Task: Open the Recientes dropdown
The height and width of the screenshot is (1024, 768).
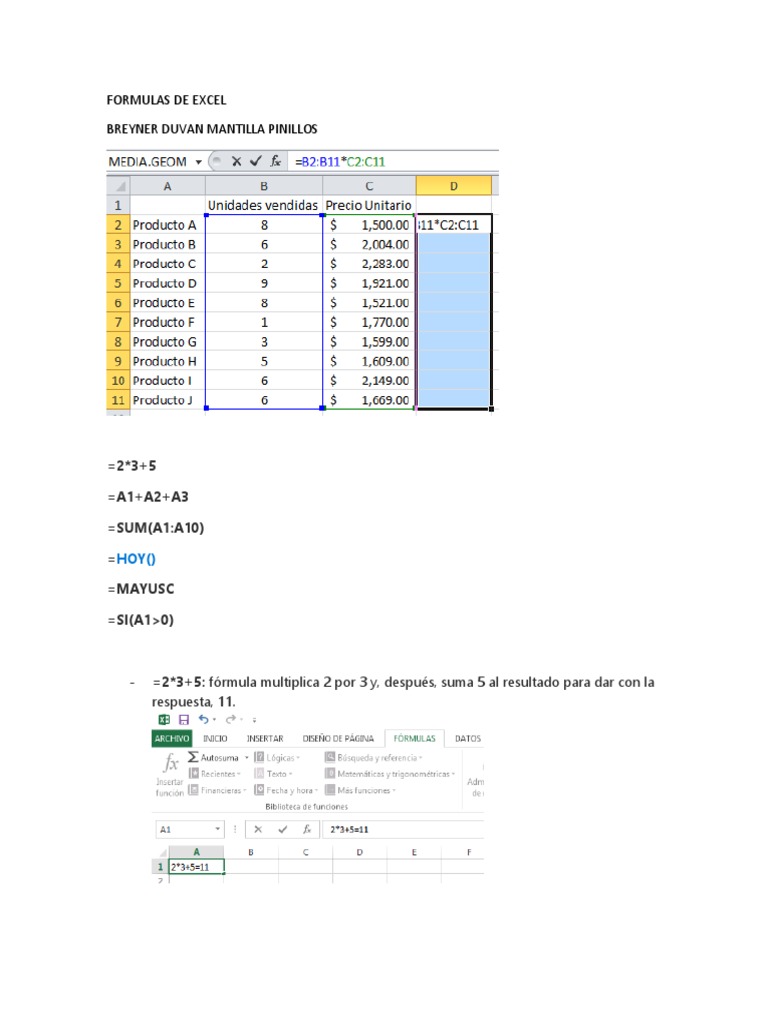Action: pos(238,774)
